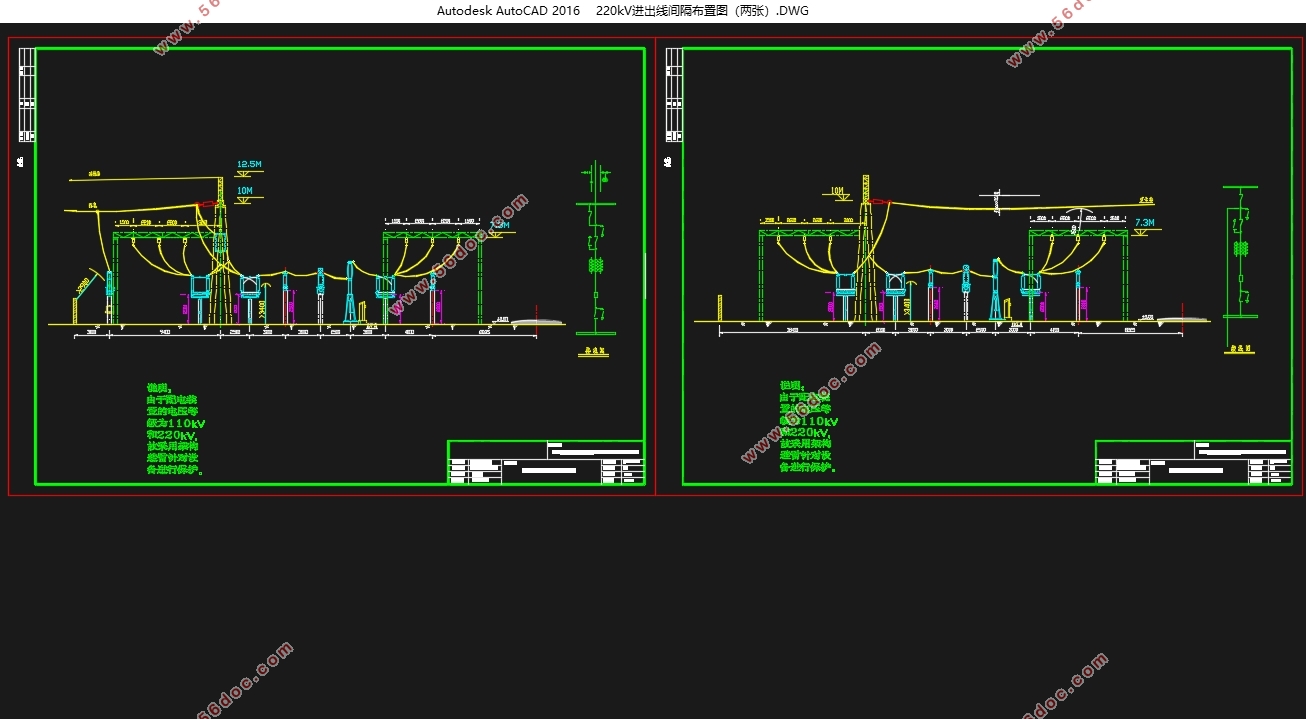Click the red insulator string on right sheet tower
Screen dimensions: 1306x719
coord(879,202)
